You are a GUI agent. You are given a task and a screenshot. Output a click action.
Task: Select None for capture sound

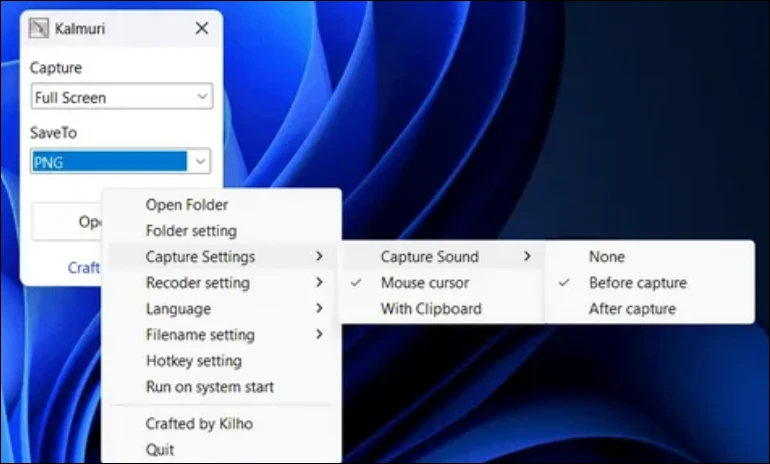point(606,257)
